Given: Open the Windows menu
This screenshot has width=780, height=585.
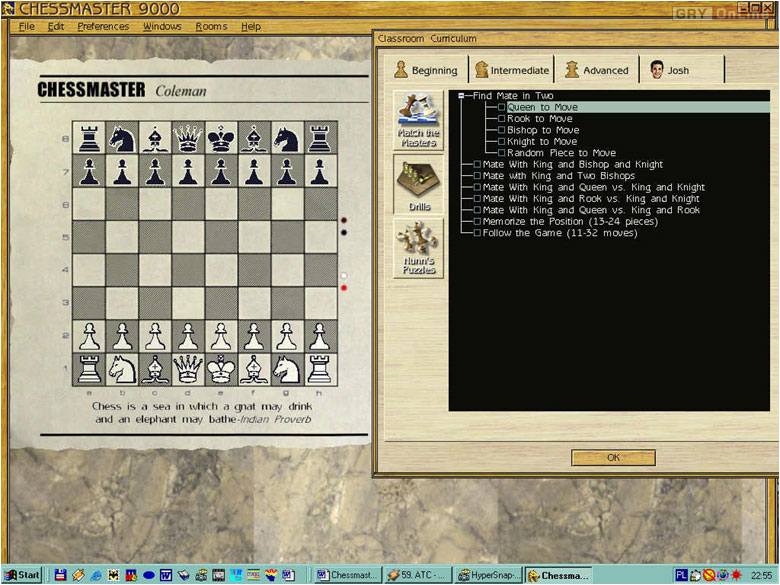Looking at the screenshot, I should 162,26.
